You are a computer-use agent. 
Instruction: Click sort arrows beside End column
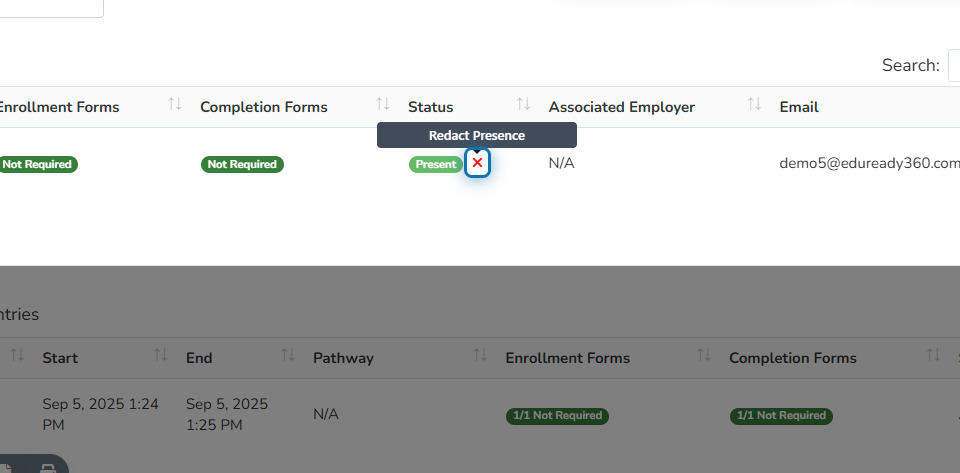tap(288, 355)
